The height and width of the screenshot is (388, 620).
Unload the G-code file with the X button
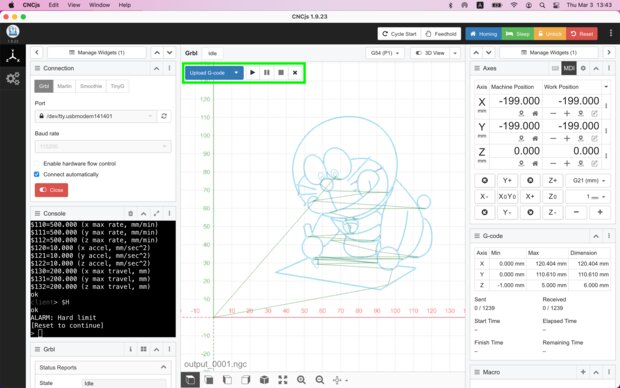coord(295,72)
